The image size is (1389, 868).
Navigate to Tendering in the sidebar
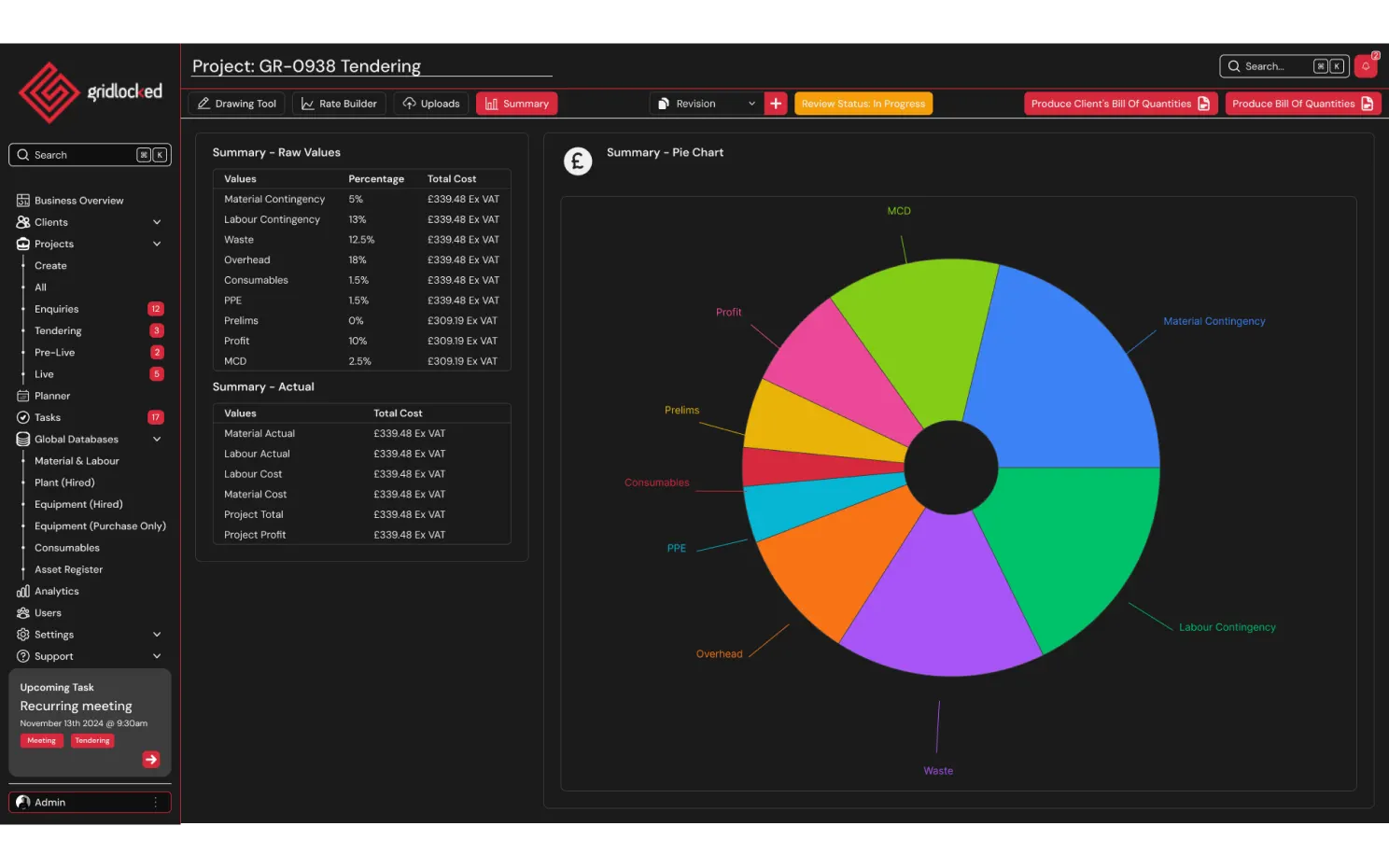58,330
